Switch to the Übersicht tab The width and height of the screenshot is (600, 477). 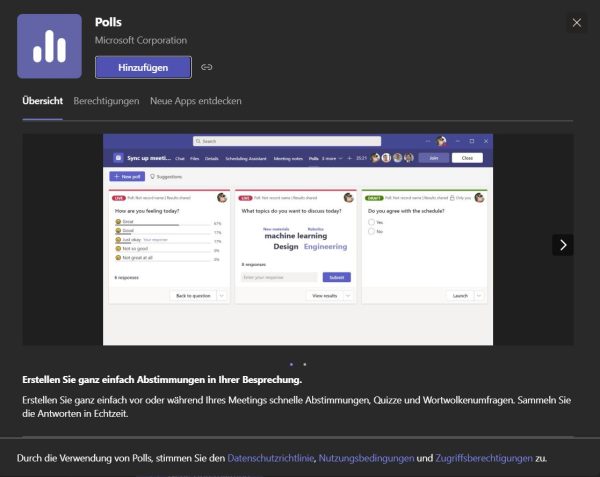(x=42, y=101)
